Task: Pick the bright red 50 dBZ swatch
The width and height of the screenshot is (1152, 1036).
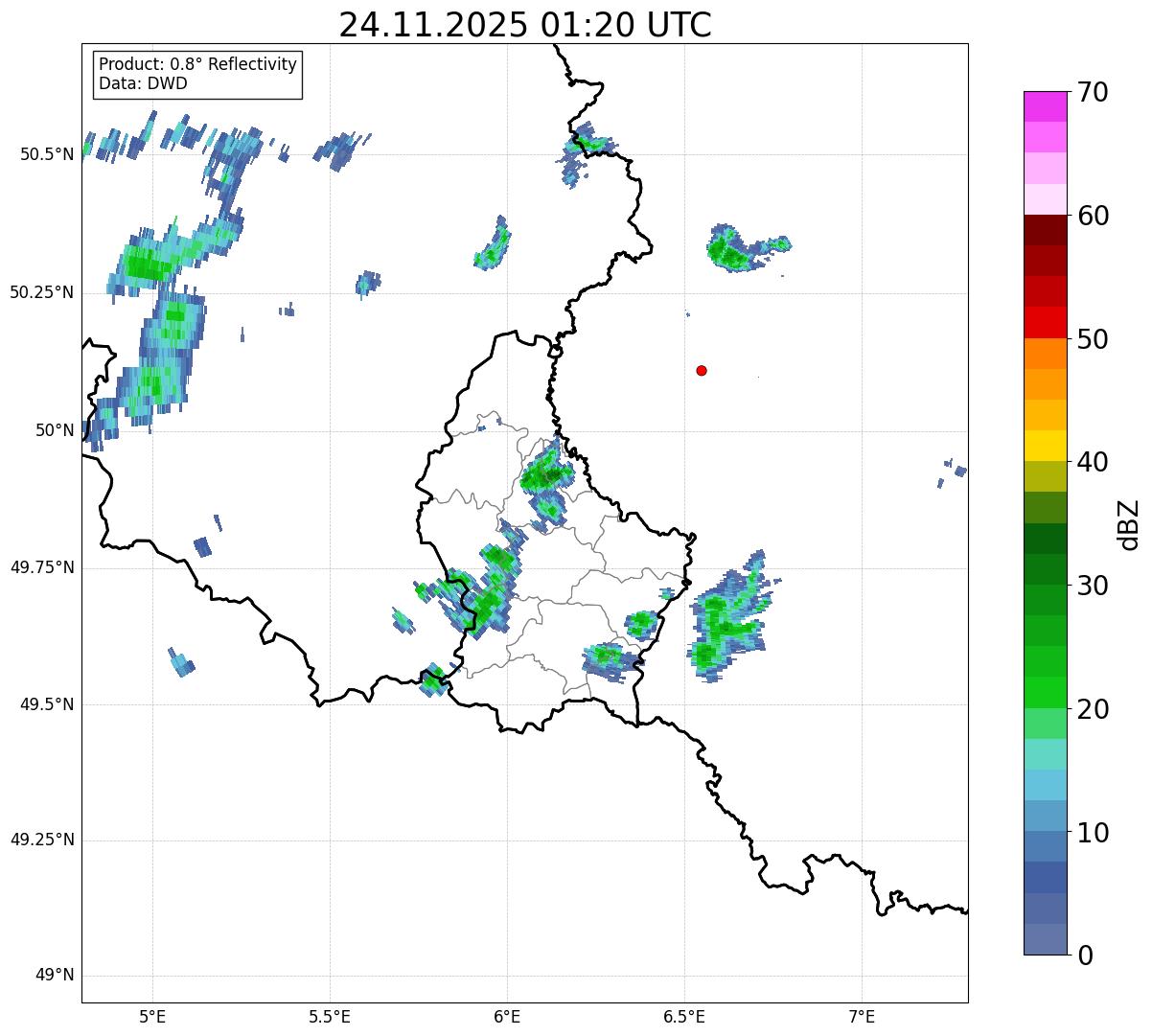Action: pyautogui.click(x=1046, y=323)
